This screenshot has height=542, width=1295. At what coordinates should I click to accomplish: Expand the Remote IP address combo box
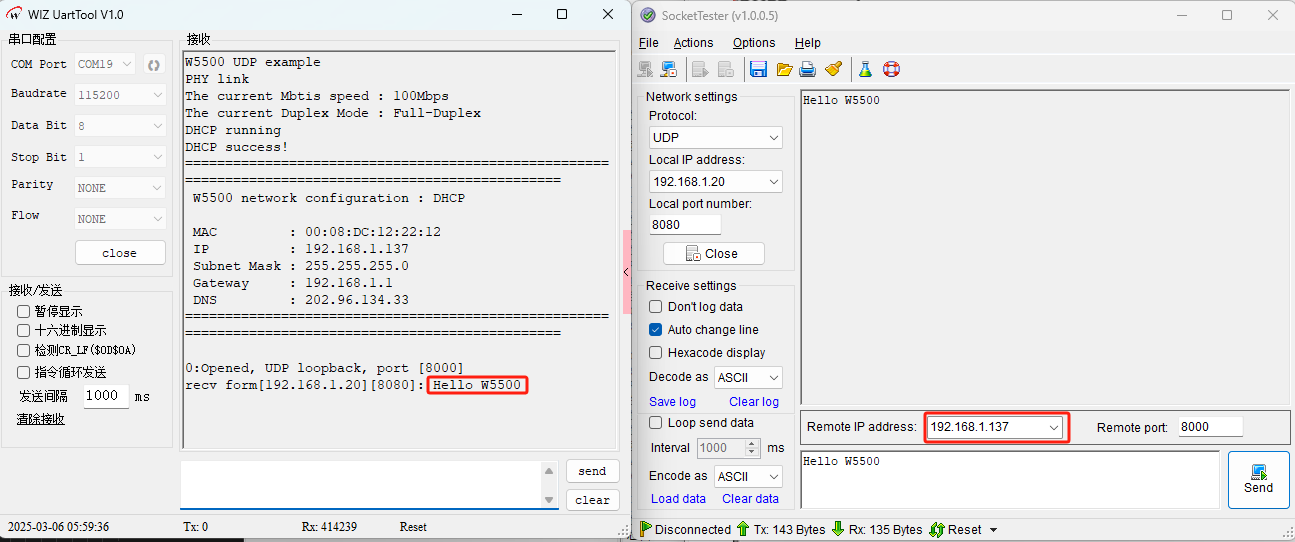pyautogui.click(x=1053, y=427)
